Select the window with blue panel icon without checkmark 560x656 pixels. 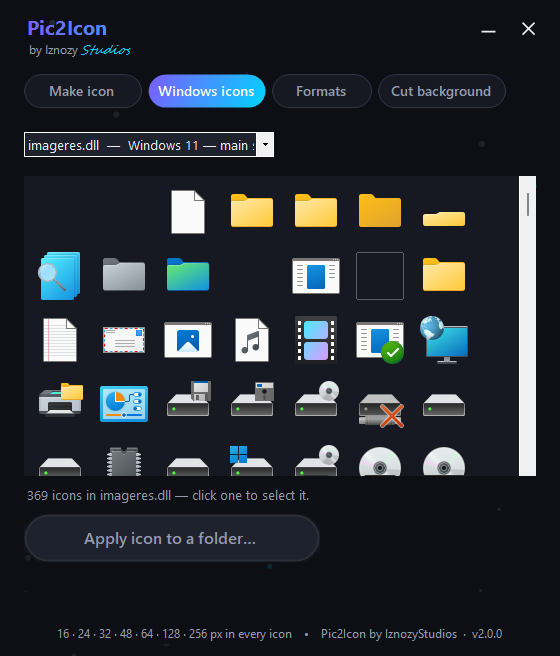(x=316, y=276)
